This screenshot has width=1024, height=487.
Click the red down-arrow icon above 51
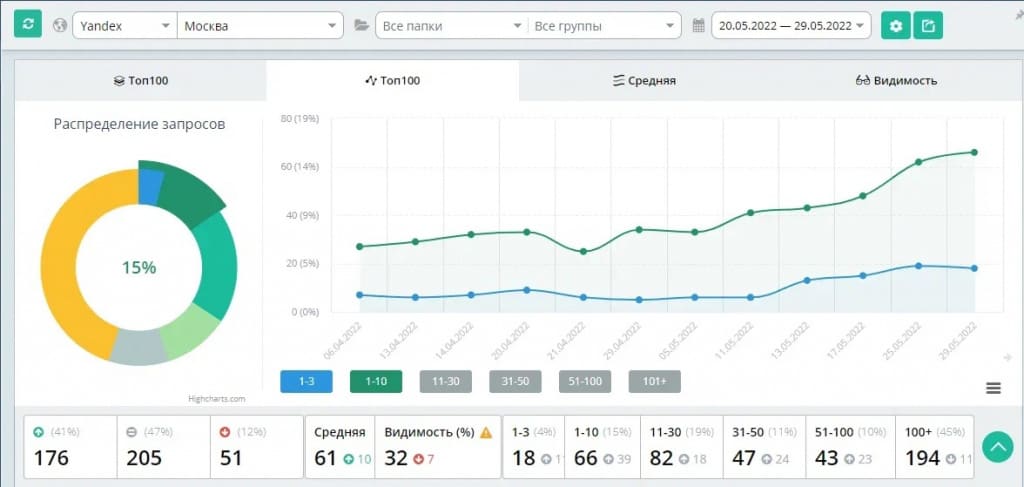click(225, 432)
